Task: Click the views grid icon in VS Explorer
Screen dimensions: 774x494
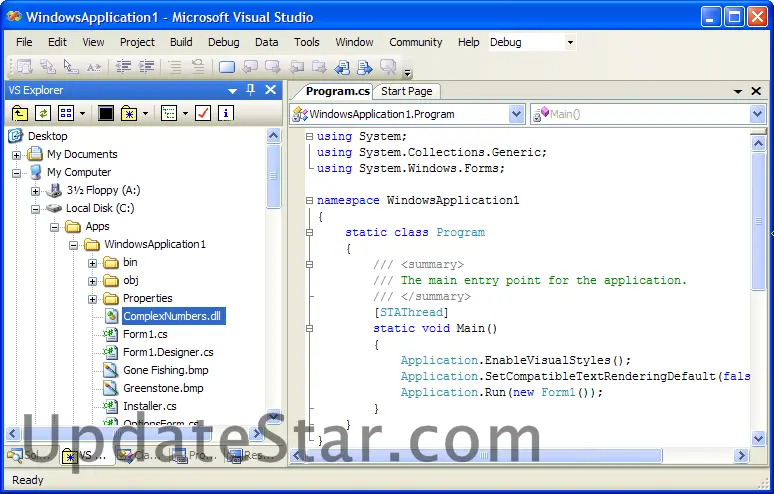Action: point(66,114)
